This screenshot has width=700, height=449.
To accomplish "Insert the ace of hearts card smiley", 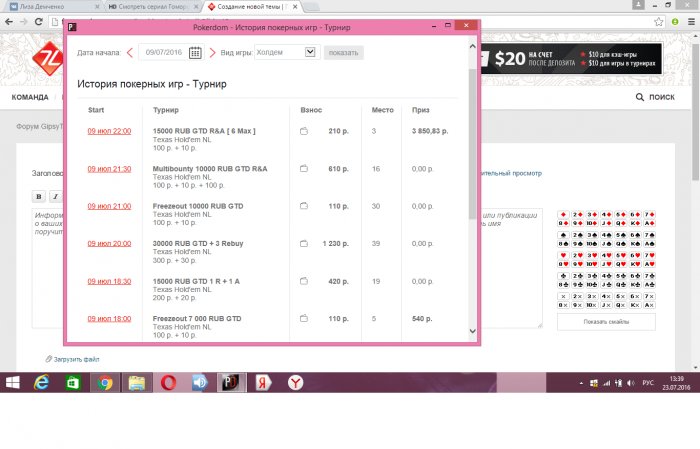I will click(x=649, y=264).
